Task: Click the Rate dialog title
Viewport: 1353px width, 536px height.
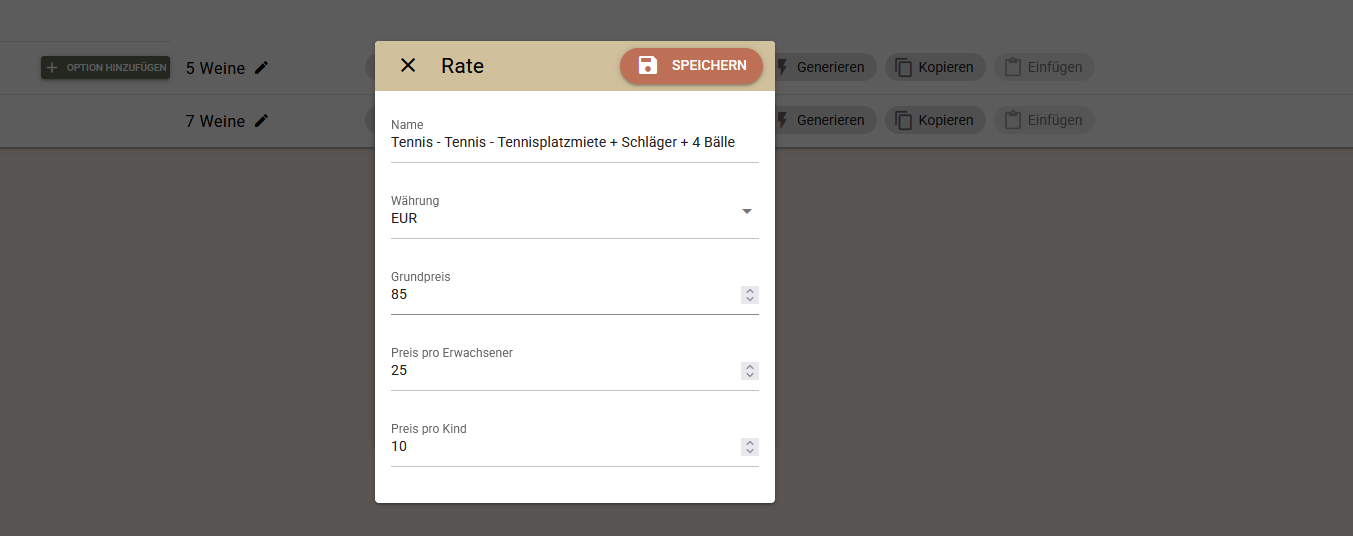Action: 462,66
